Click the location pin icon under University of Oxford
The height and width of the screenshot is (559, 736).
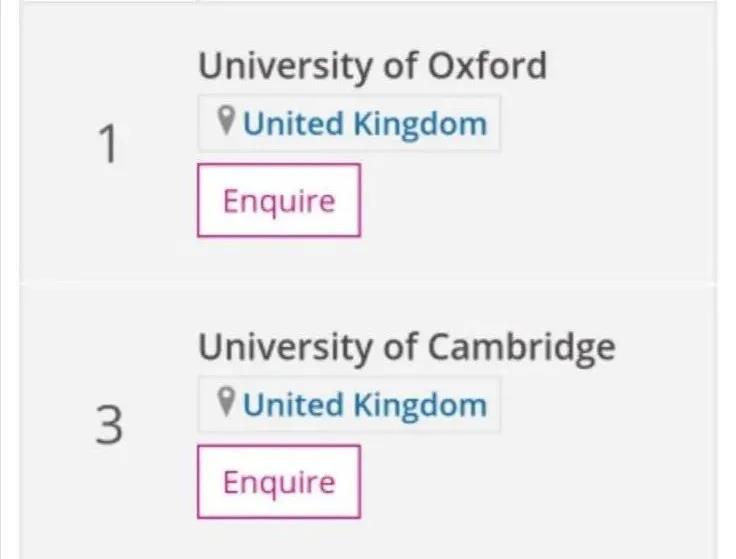tap(226, 121)
